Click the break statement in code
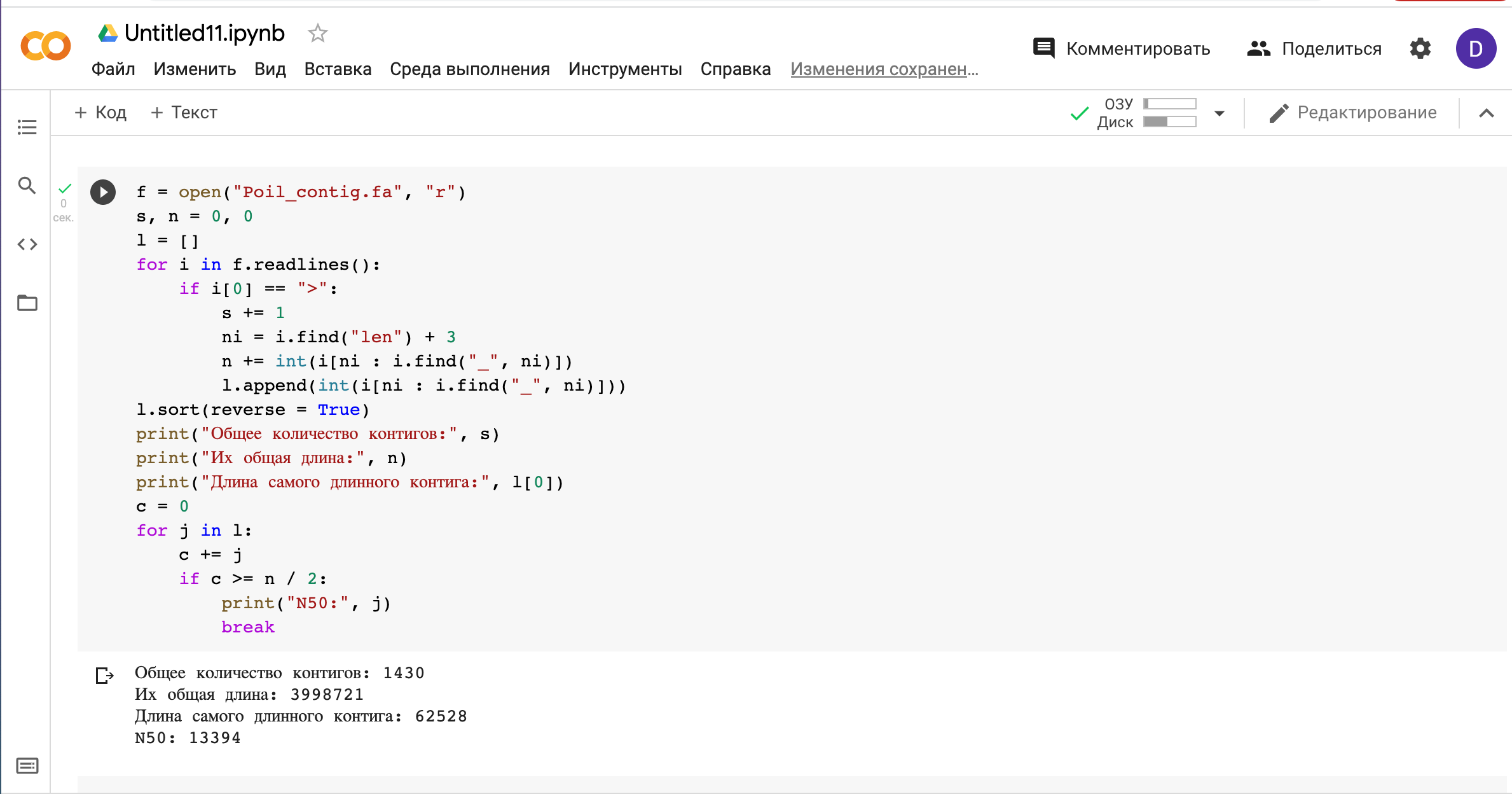 (x=248, y=627)
